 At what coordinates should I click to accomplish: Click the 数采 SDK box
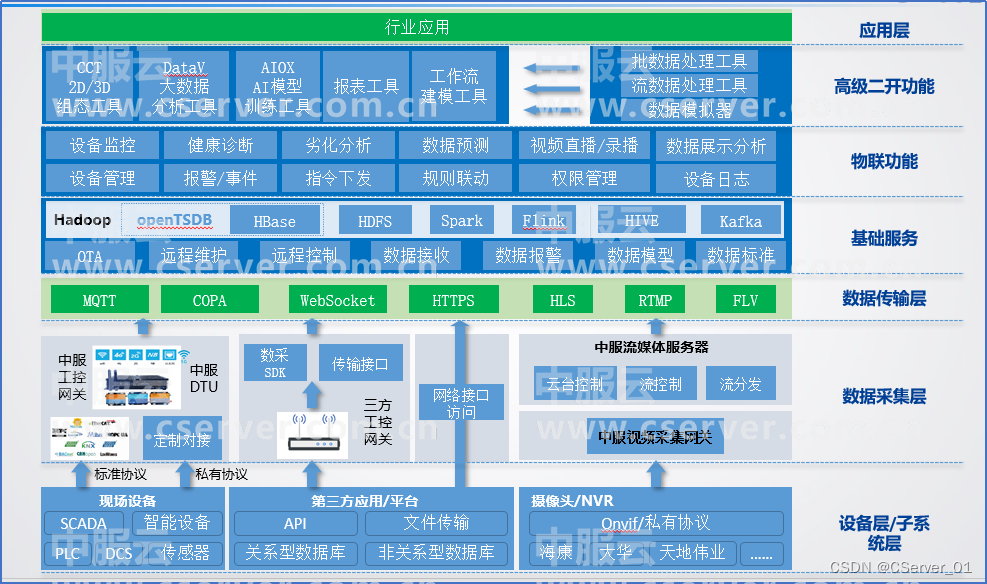tap(274, 363)
